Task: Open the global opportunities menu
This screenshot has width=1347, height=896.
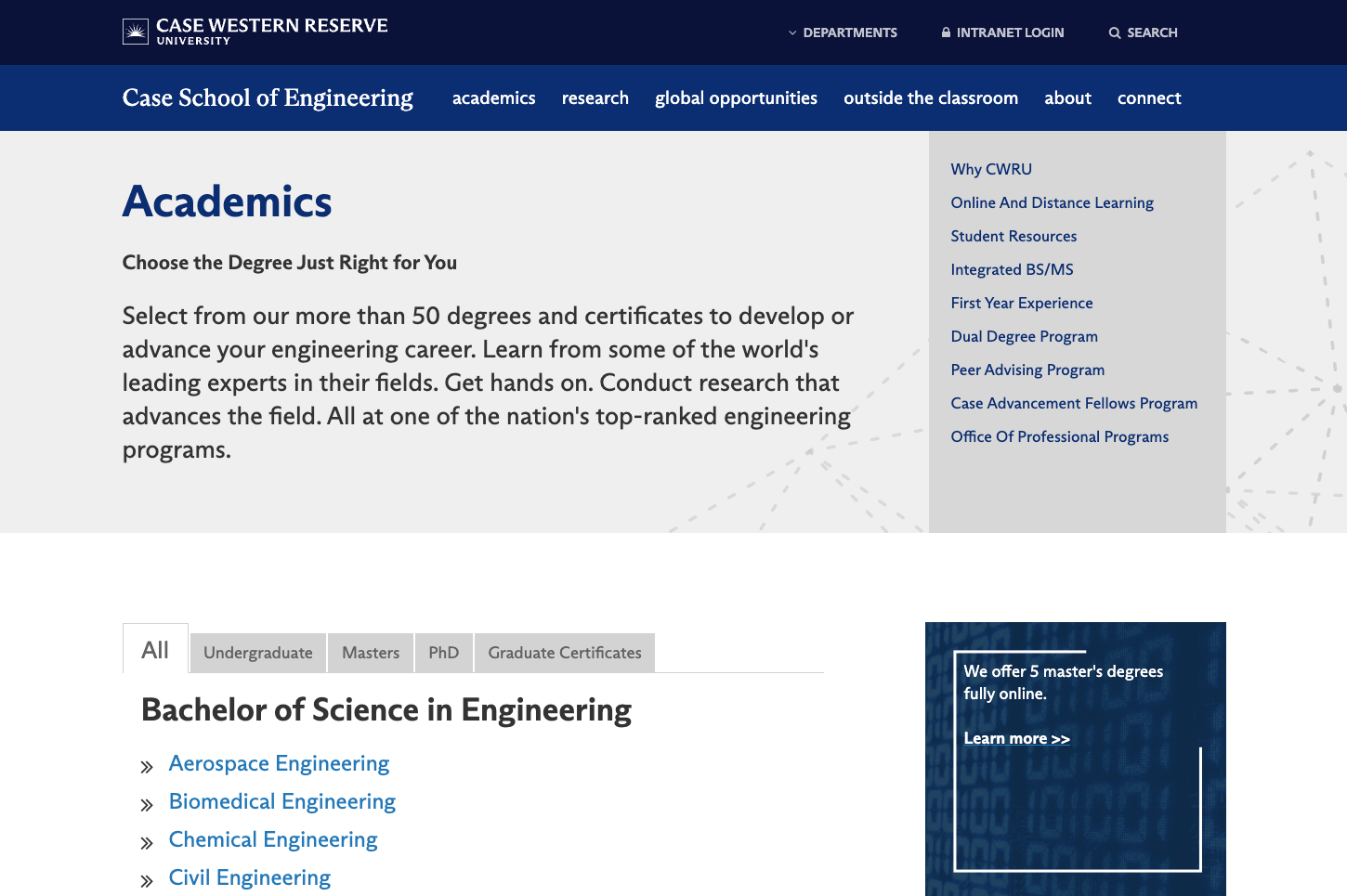Action: pyautogui.click(x=736, y=97)
